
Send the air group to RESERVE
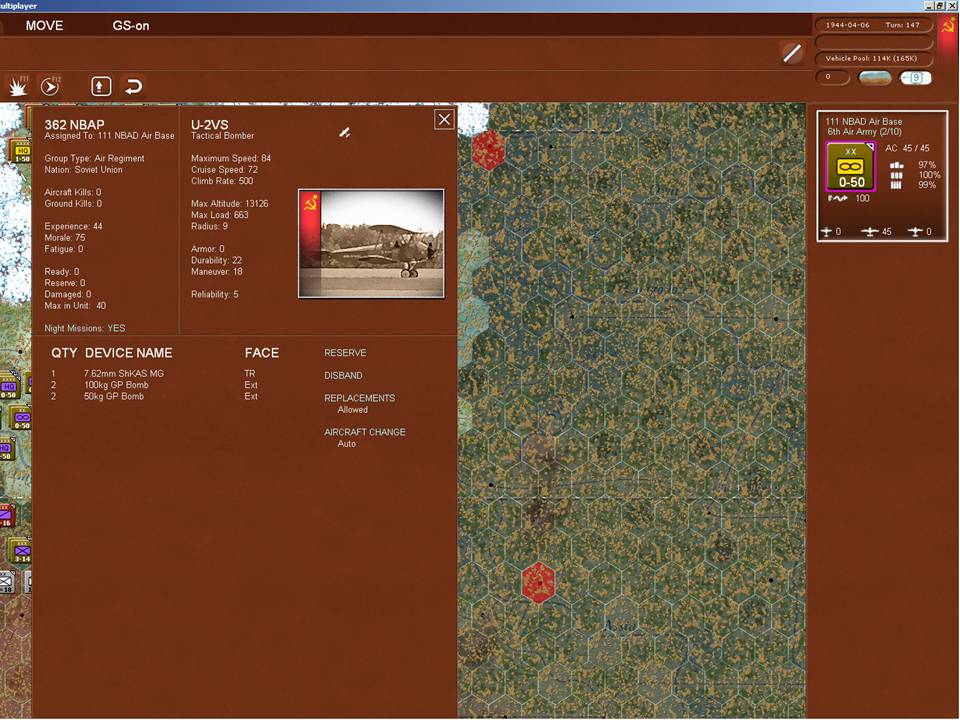[345, 353]
